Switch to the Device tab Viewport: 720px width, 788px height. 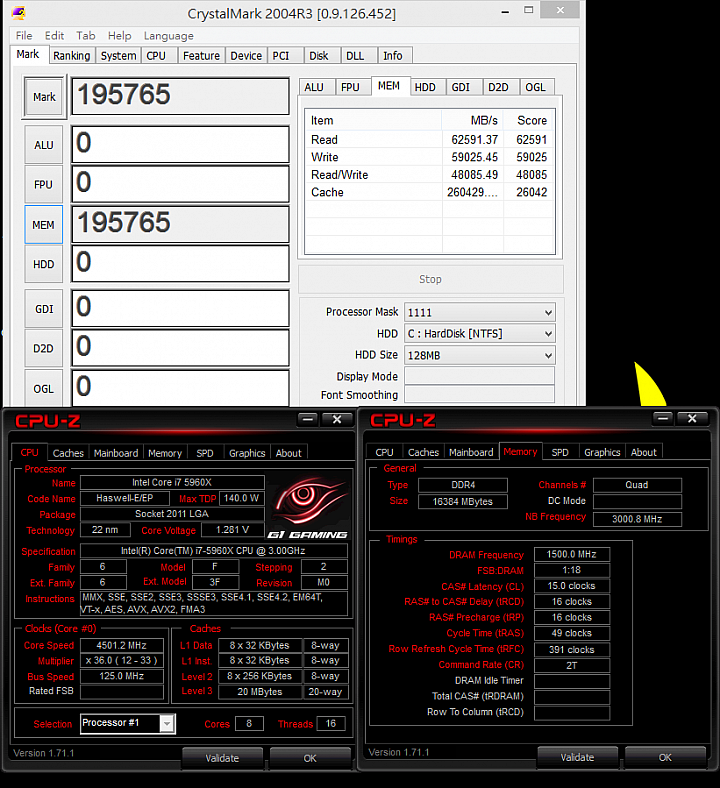(x=246, y=56)
